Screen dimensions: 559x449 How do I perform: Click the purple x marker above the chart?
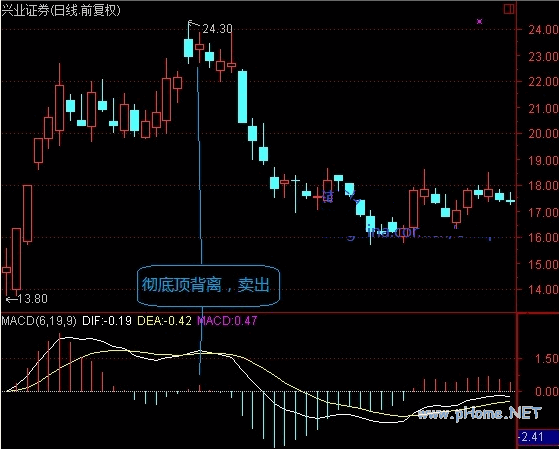tap(479, 21)
